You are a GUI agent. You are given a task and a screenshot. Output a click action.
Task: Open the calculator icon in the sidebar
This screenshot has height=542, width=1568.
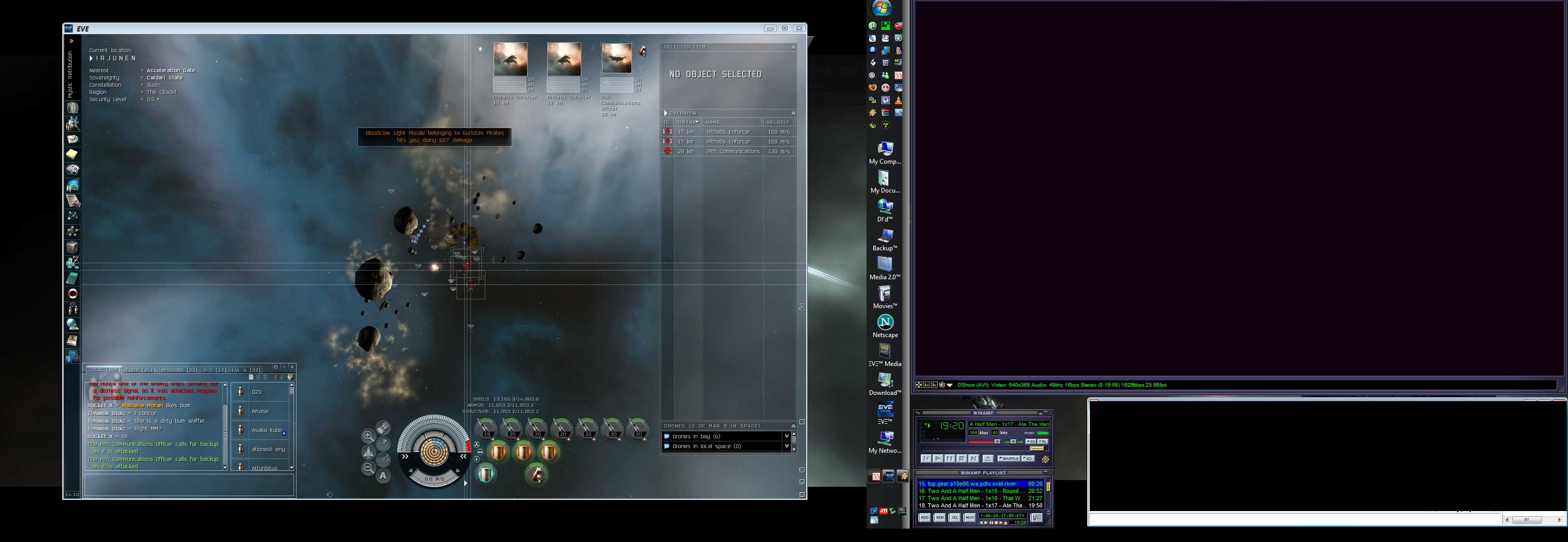pyautogui.click(x=72, y=278)
